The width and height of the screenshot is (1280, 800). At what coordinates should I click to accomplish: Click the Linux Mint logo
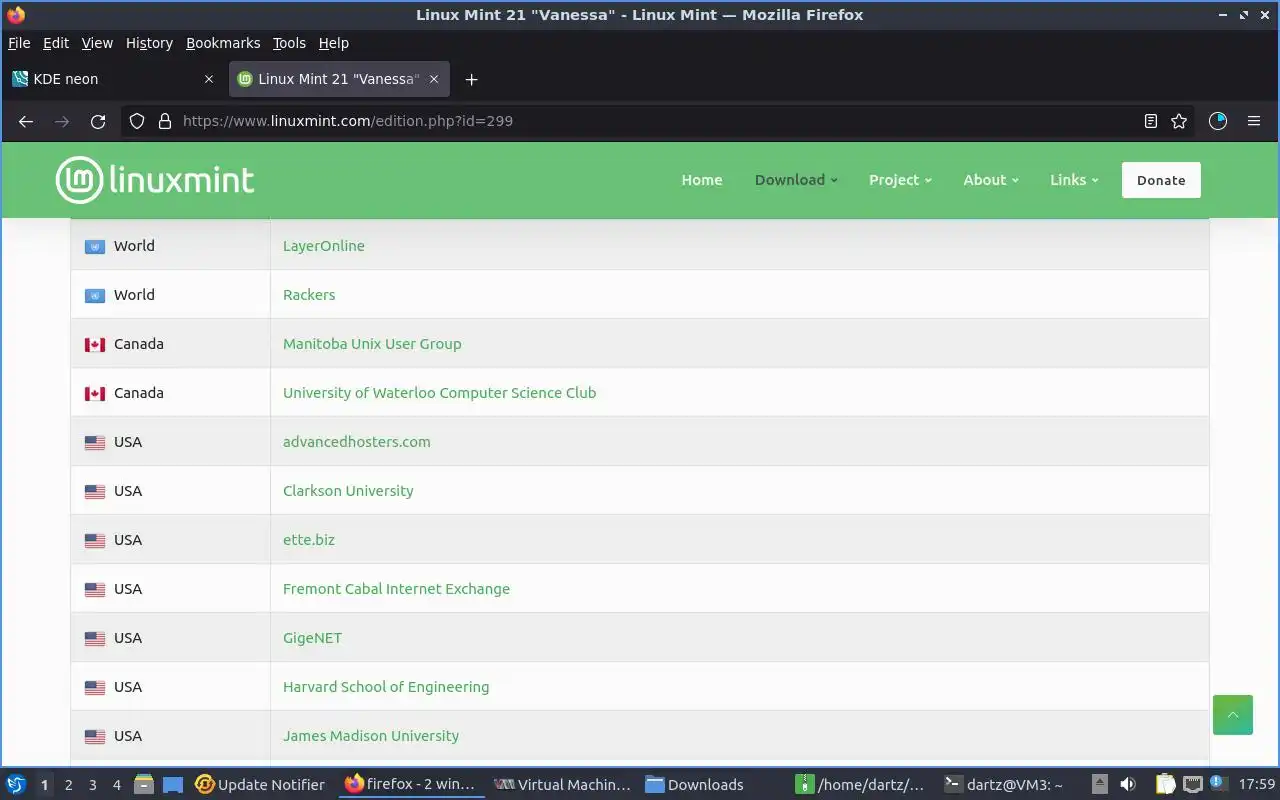pos(155,180)
